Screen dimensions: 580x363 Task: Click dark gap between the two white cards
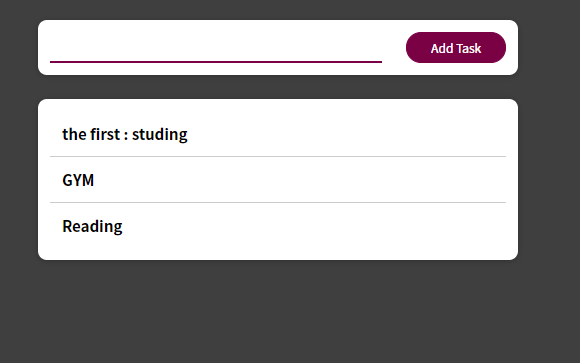(x=278, y=87)
